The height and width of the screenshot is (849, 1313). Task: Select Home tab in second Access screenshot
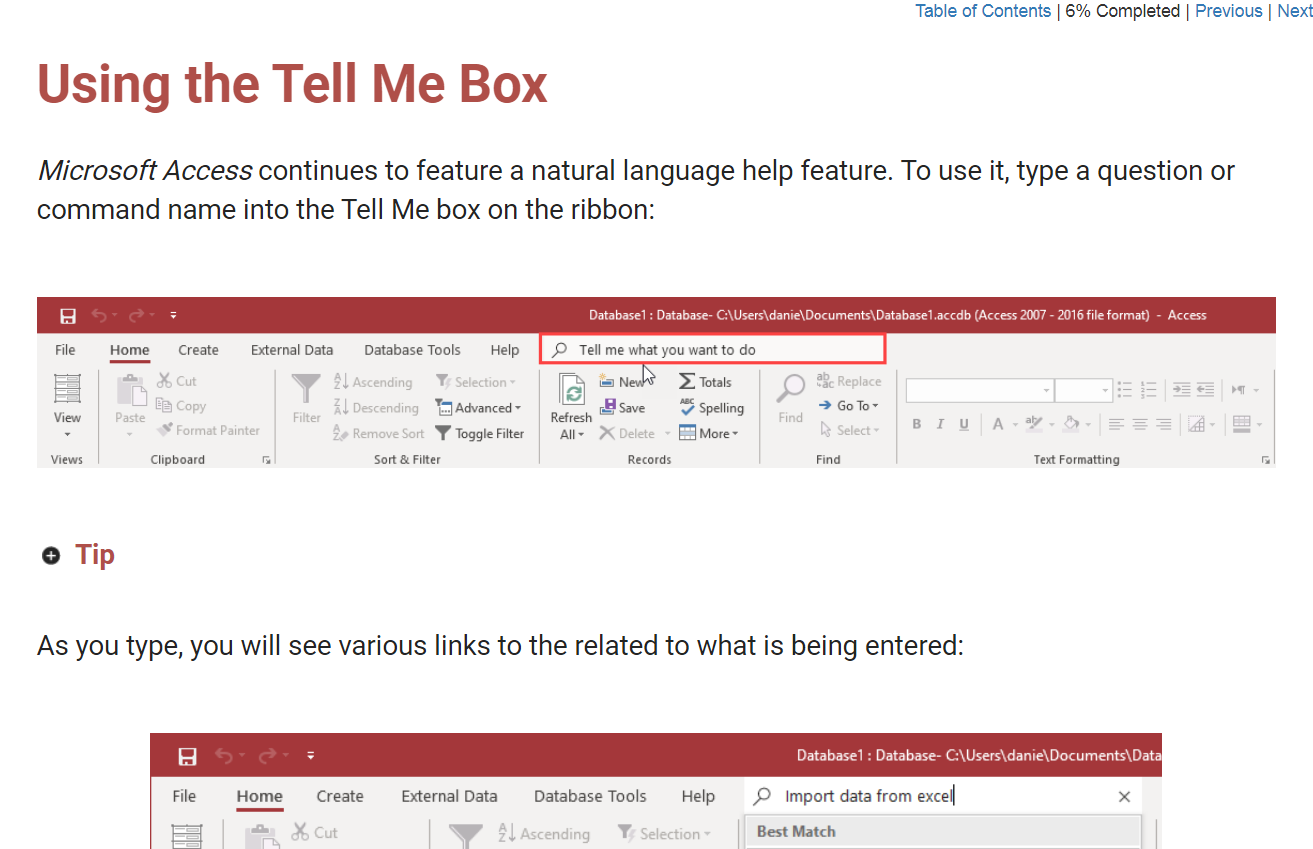(x=260, y=797)
